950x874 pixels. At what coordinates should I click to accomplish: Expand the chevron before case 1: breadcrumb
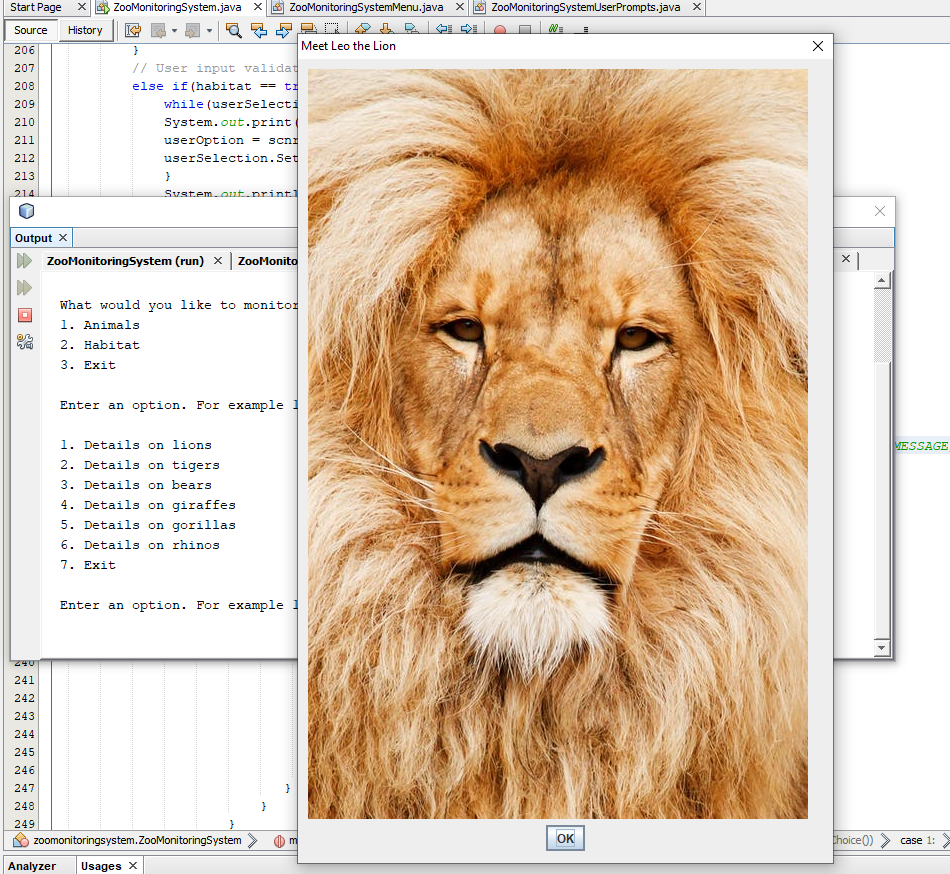click(885, 840)
